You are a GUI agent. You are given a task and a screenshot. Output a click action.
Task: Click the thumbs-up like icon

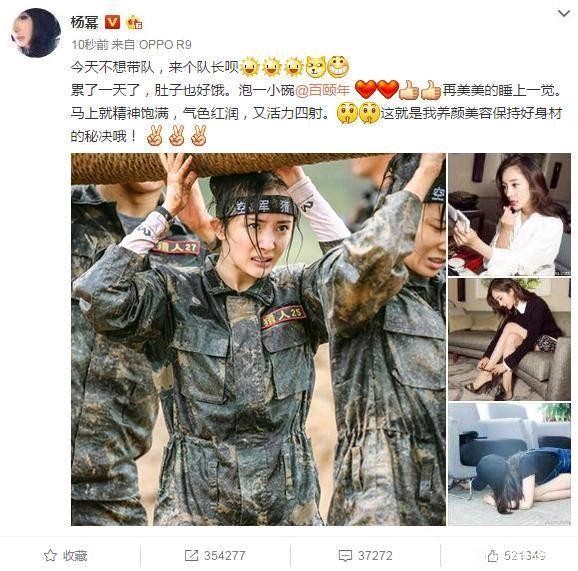493,556
